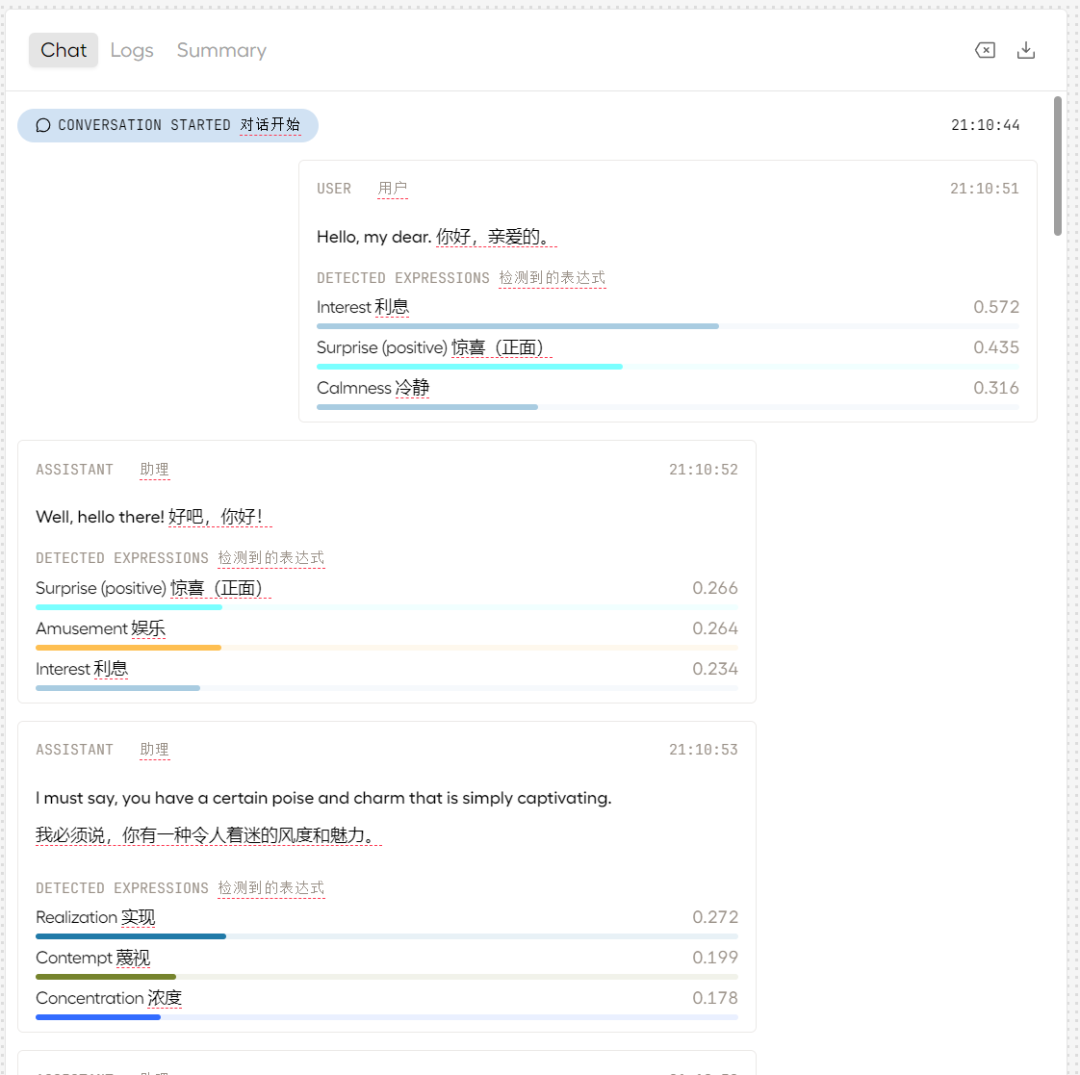Screen dimensions: 1080x1075
Task: Open the Summary tab
Action: pos(221,50)
